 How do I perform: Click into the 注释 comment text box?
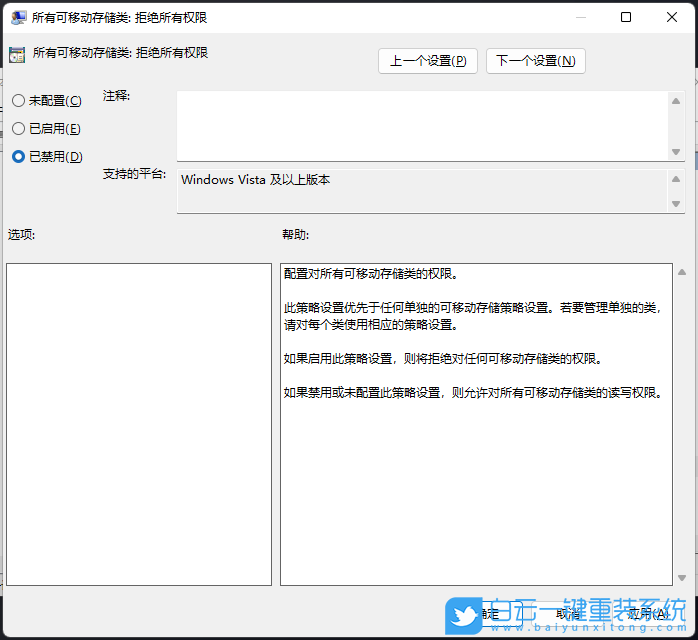(422, 126)
